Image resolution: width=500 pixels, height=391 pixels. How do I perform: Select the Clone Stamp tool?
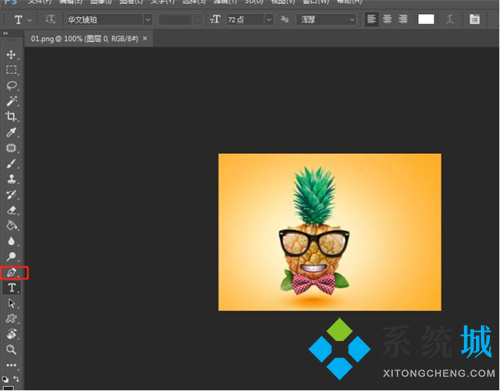click(11, 179)
